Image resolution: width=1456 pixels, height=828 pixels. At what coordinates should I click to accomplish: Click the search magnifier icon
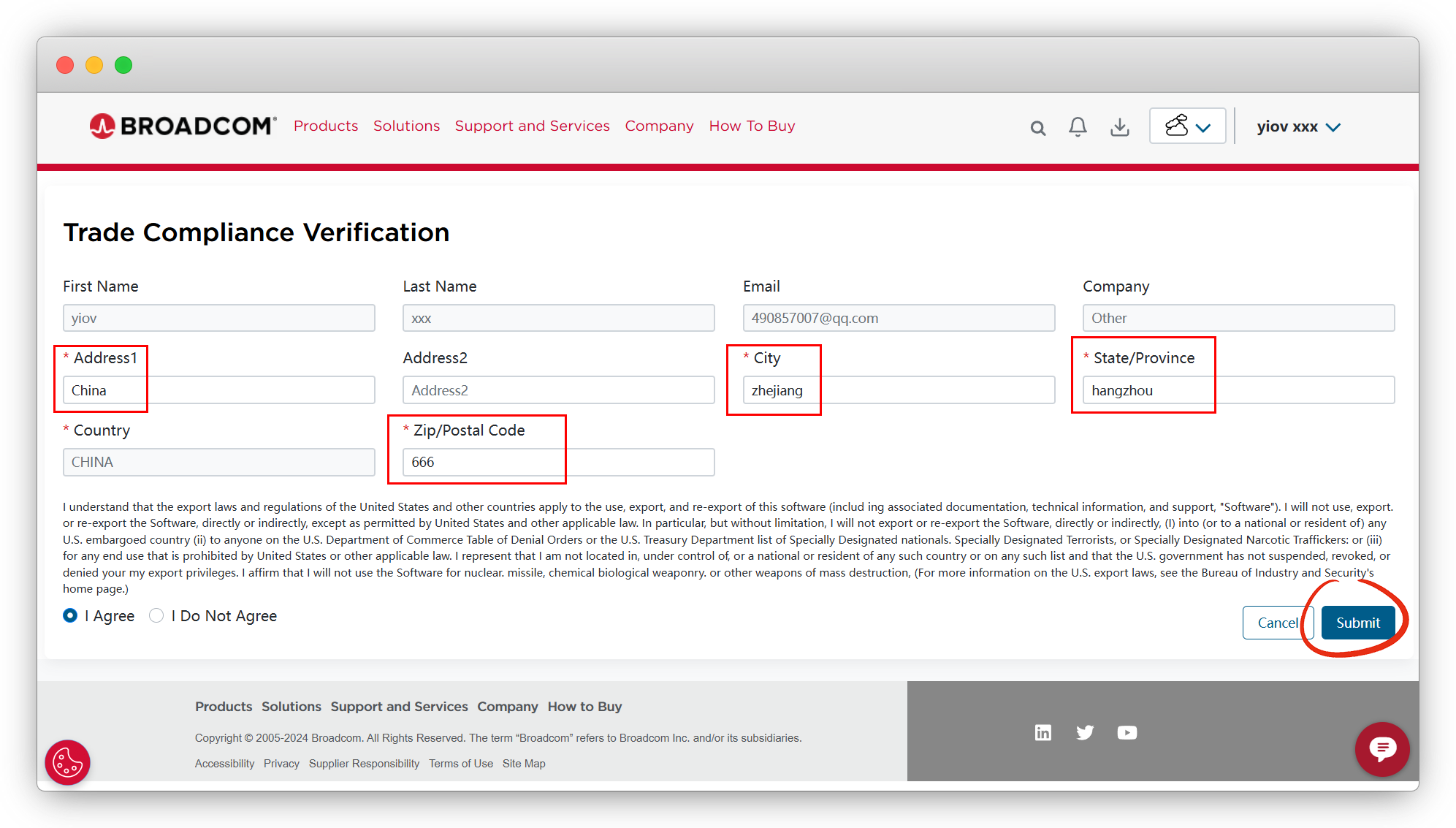[1037, 128]
